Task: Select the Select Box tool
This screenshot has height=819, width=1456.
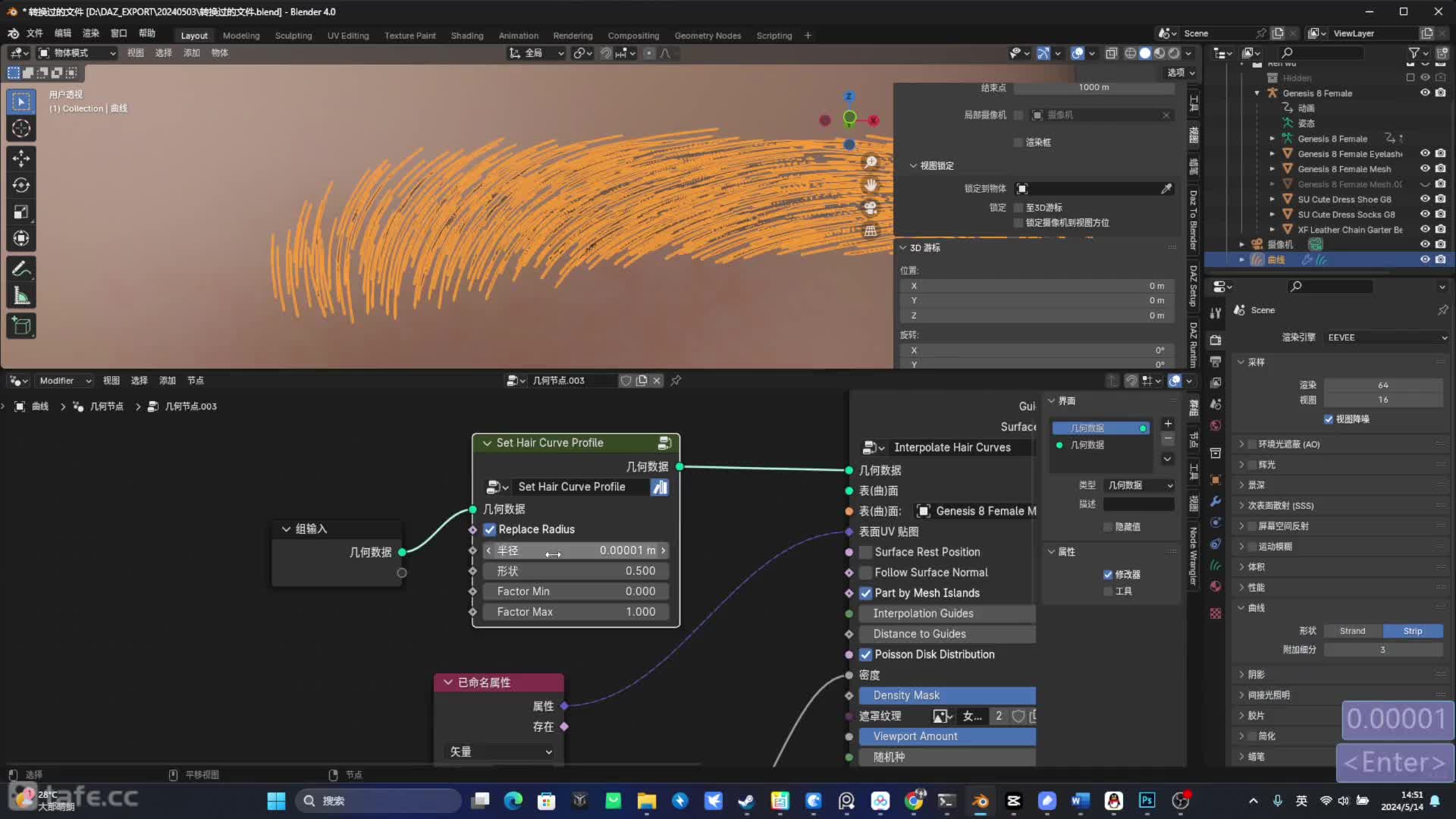Action: point(21,102)
